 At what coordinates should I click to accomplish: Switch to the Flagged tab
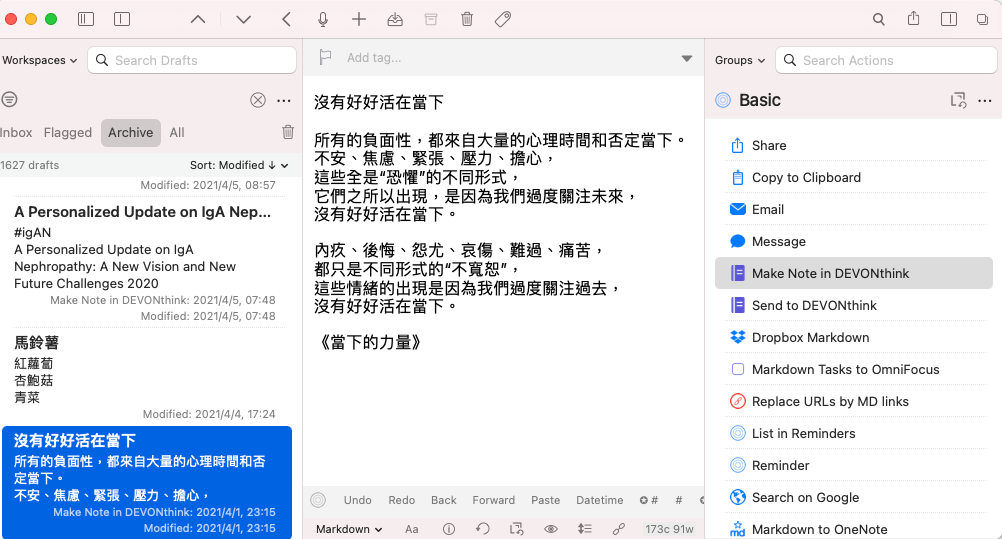[68, 132]
